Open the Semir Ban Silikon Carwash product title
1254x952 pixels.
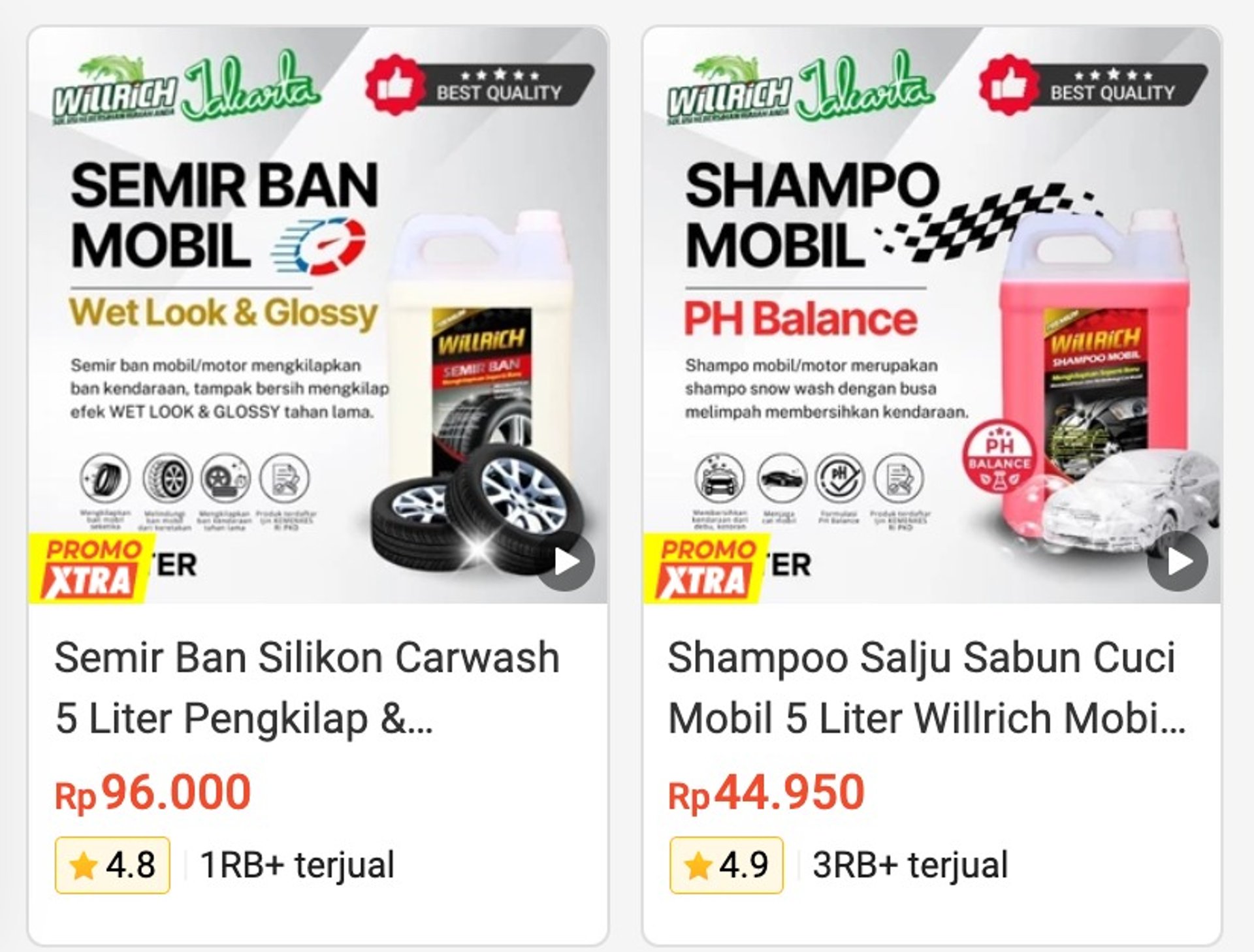pos(308,688)
